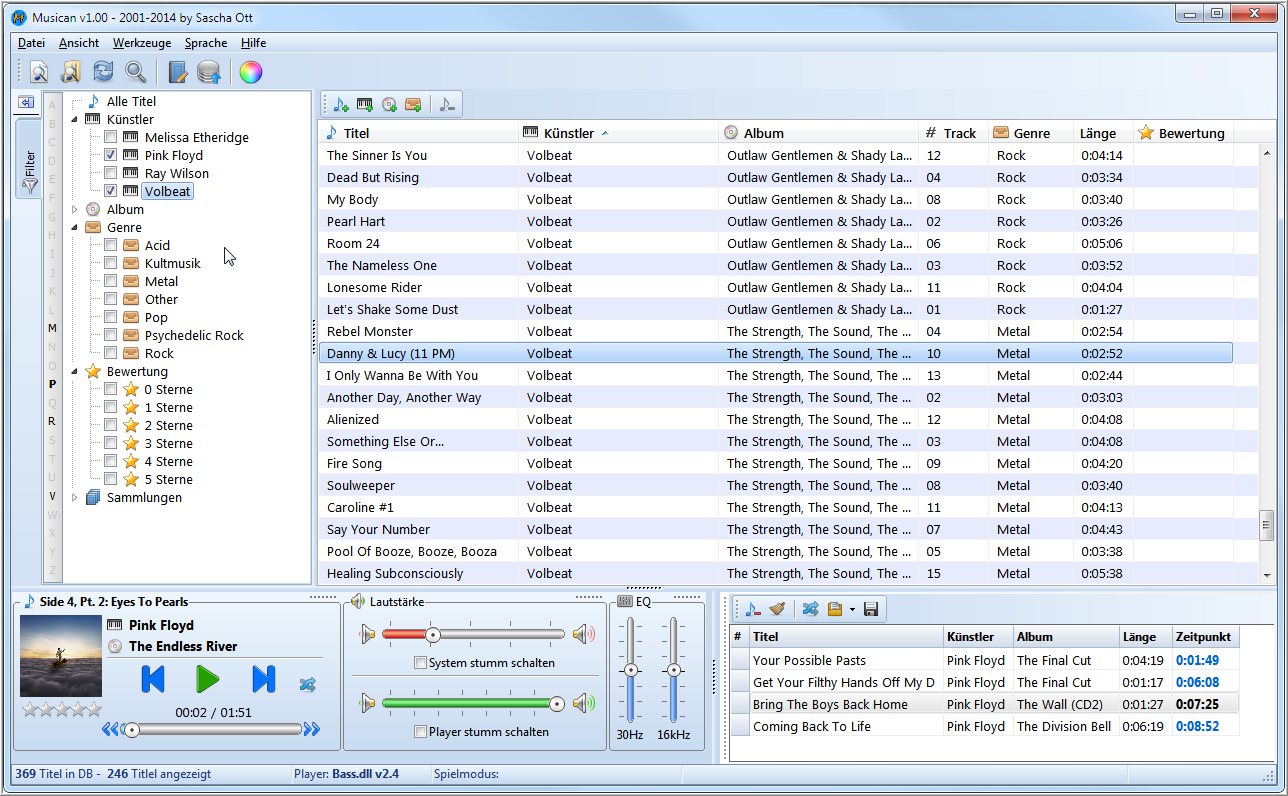The image size is (1288, 796).
Task: Expand the Album tree node
Action: pyautogui.click(x=75, y=209)
